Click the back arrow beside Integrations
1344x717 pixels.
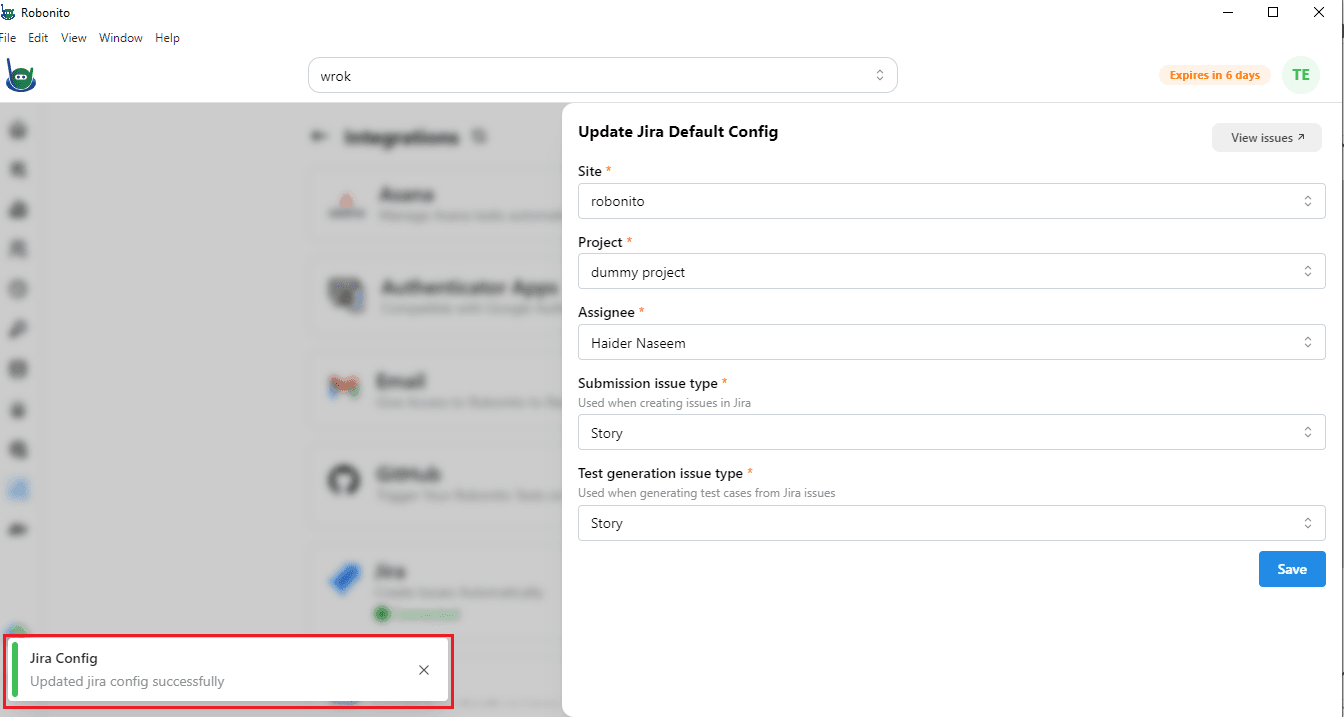click(319, 137)
